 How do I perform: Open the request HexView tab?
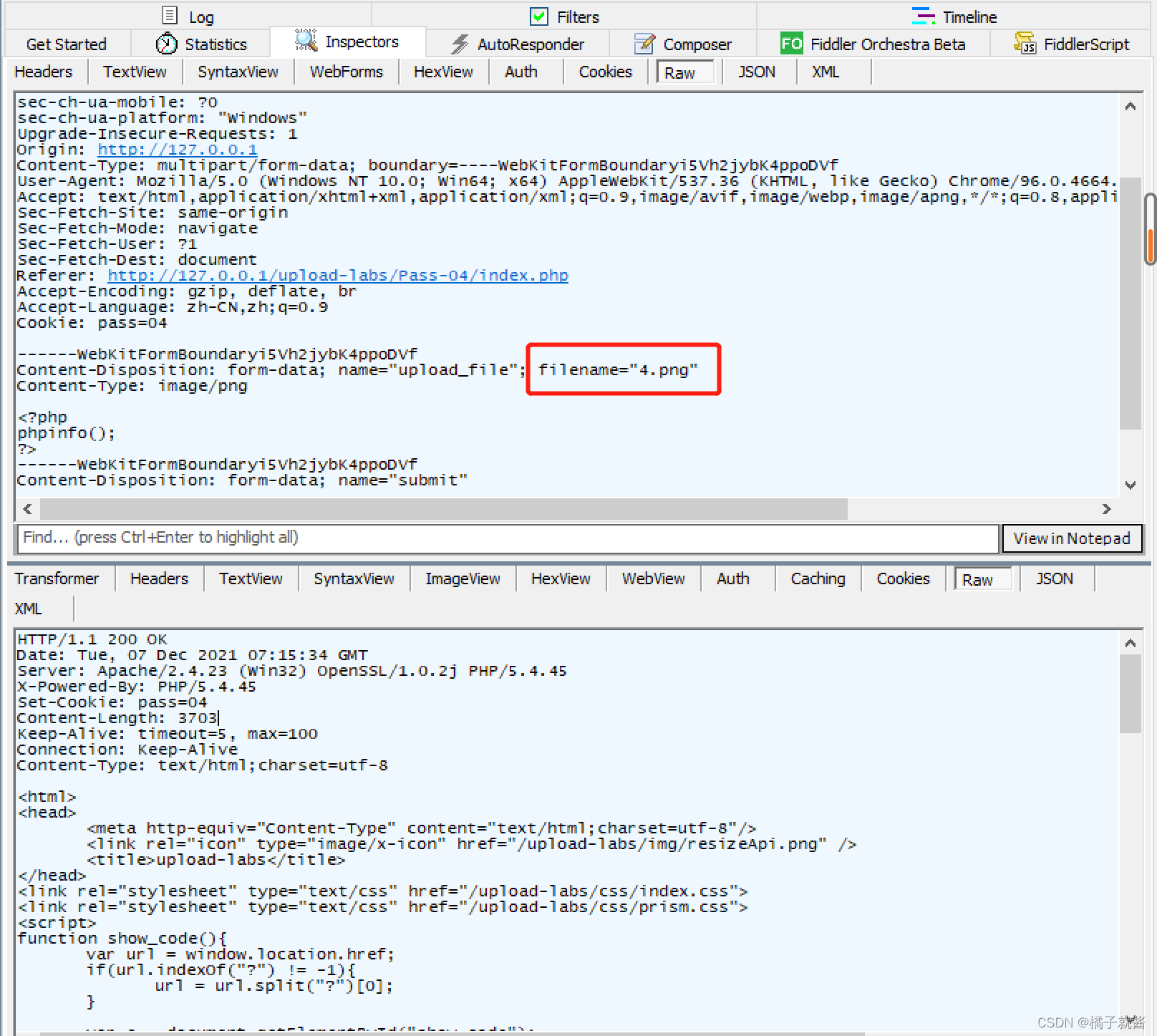tap(443, 72)
